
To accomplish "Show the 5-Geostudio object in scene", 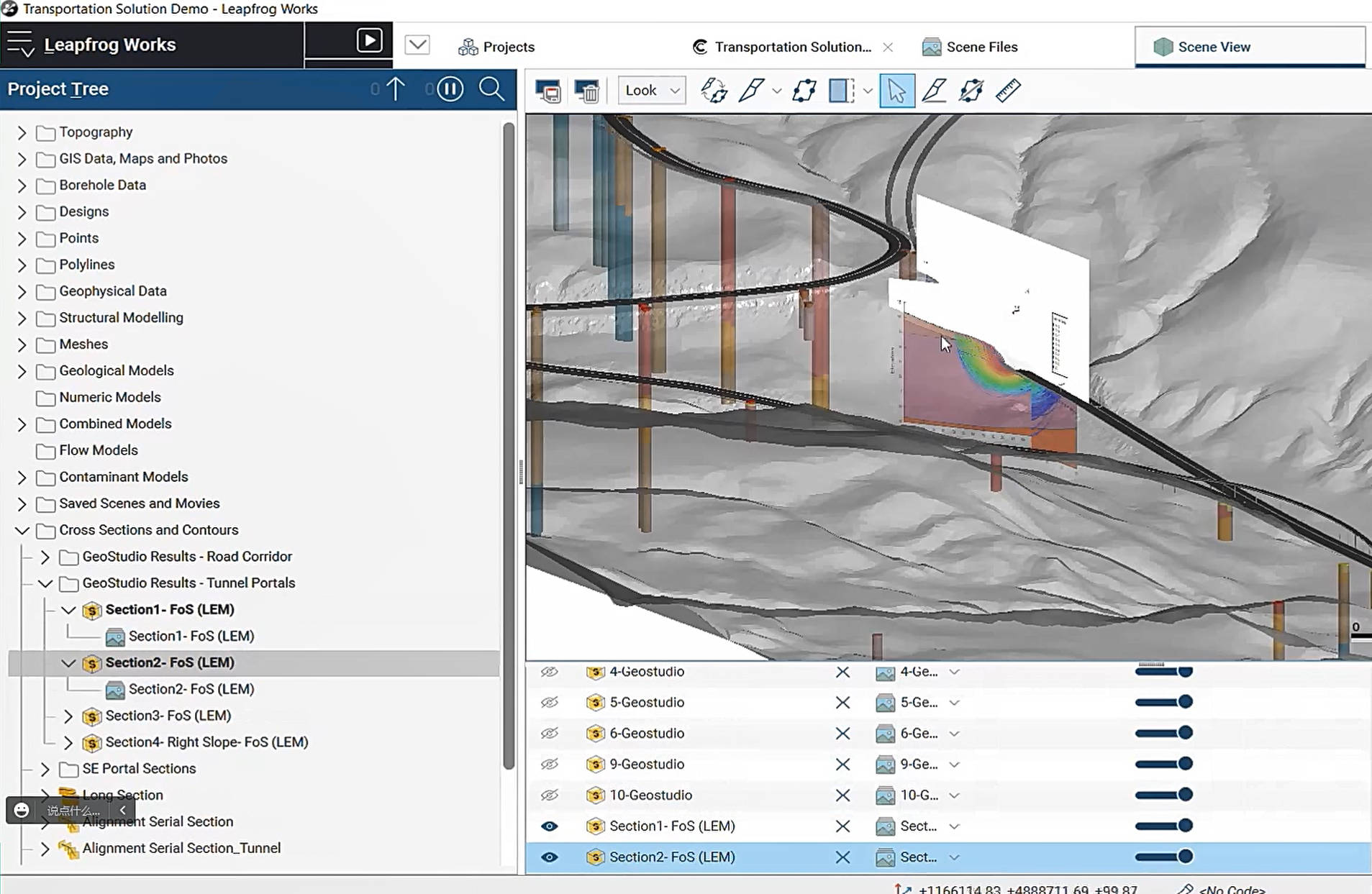I will 549,703.
